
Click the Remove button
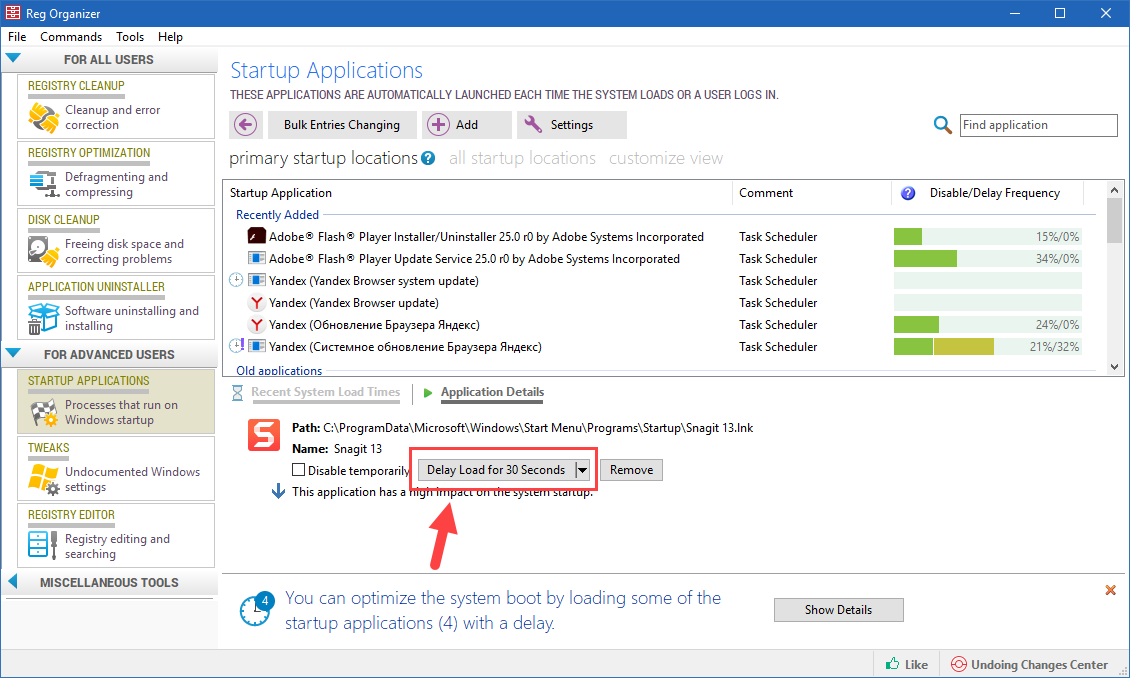coord(630,470)
